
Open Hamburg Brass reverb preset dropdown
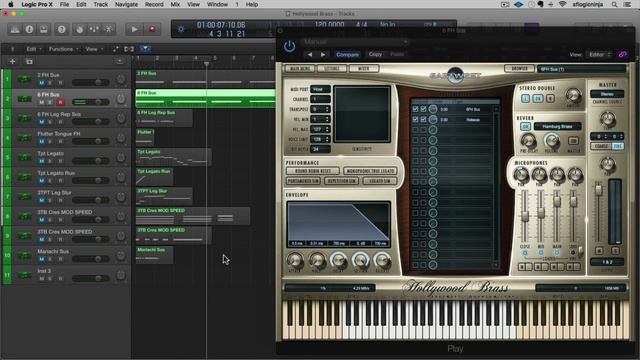[x=557, y=127]
